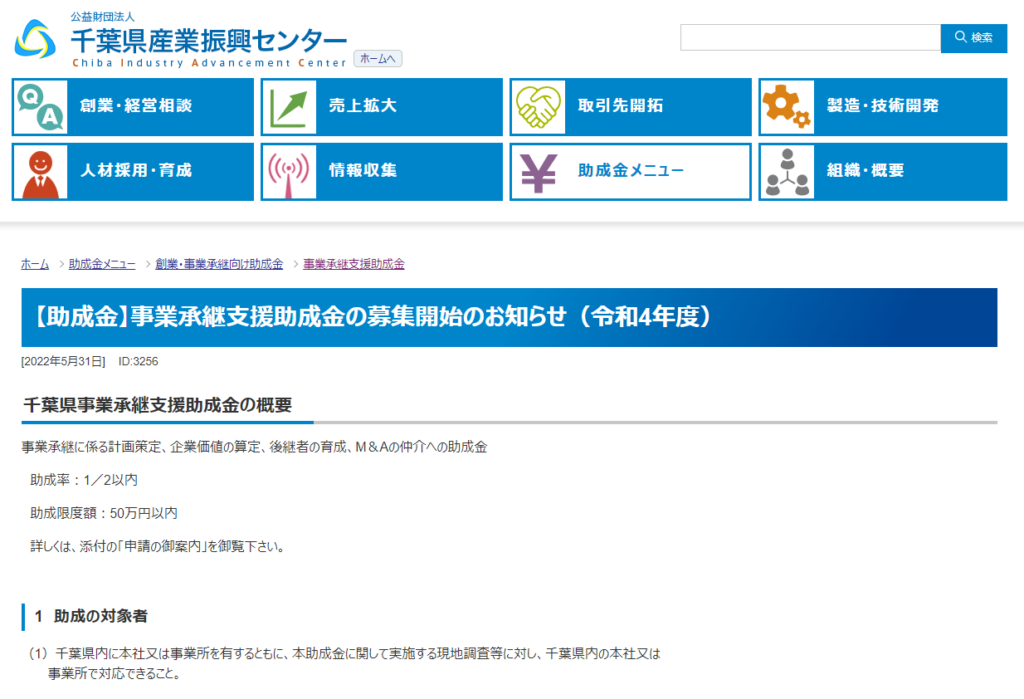Focus the site search text field
This screenshot has height=699, width=1024.
[810, 38]
